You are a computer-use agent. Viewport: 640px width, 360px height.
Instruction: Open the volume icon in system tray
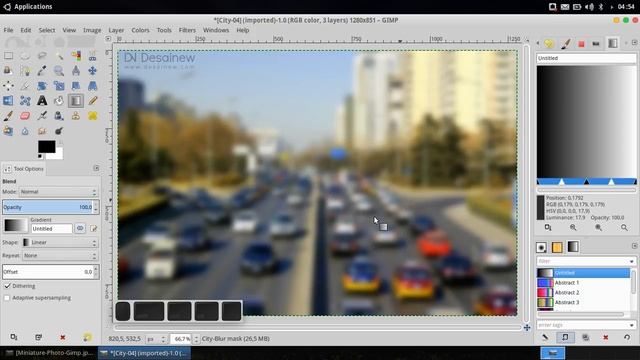[x=589, y=7]
